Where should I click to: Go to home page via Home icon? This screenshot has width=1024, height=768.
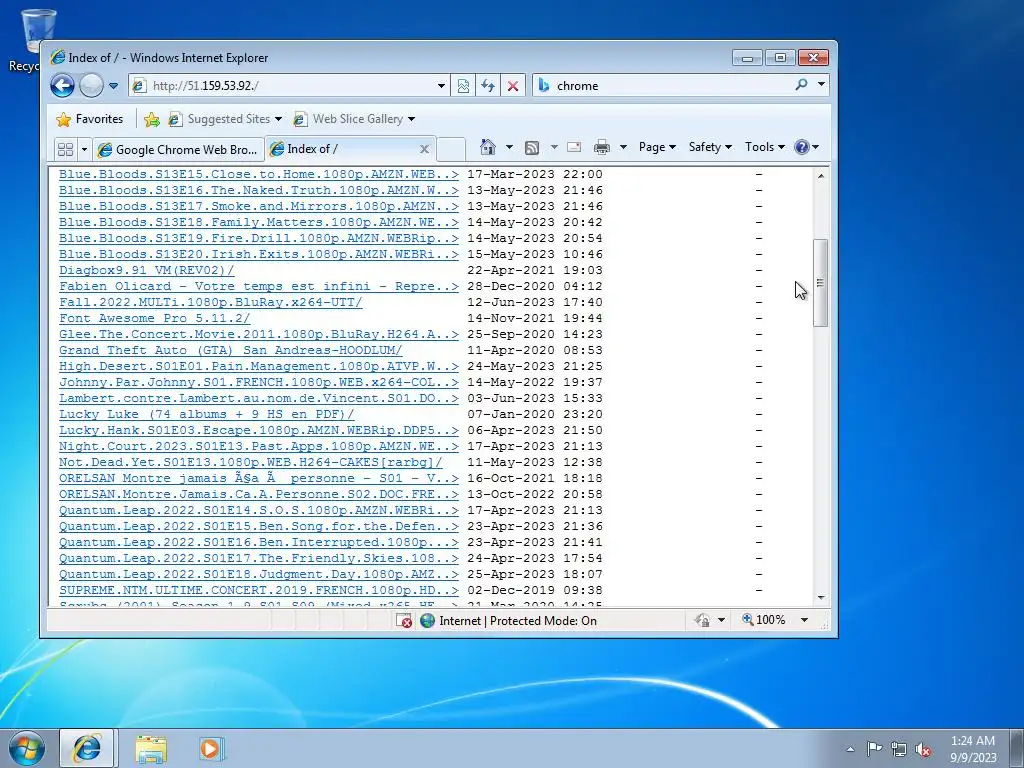pos(488,147)
